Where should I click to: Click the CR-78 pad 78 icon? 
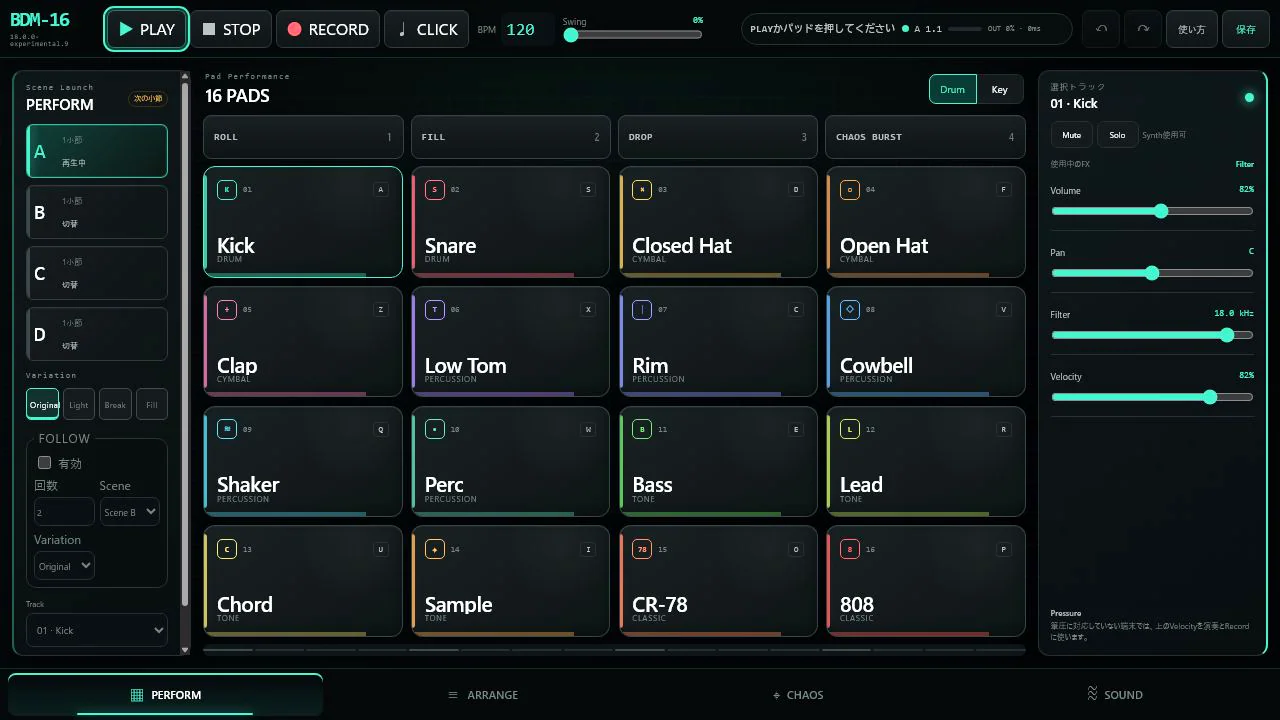point(642,549)
